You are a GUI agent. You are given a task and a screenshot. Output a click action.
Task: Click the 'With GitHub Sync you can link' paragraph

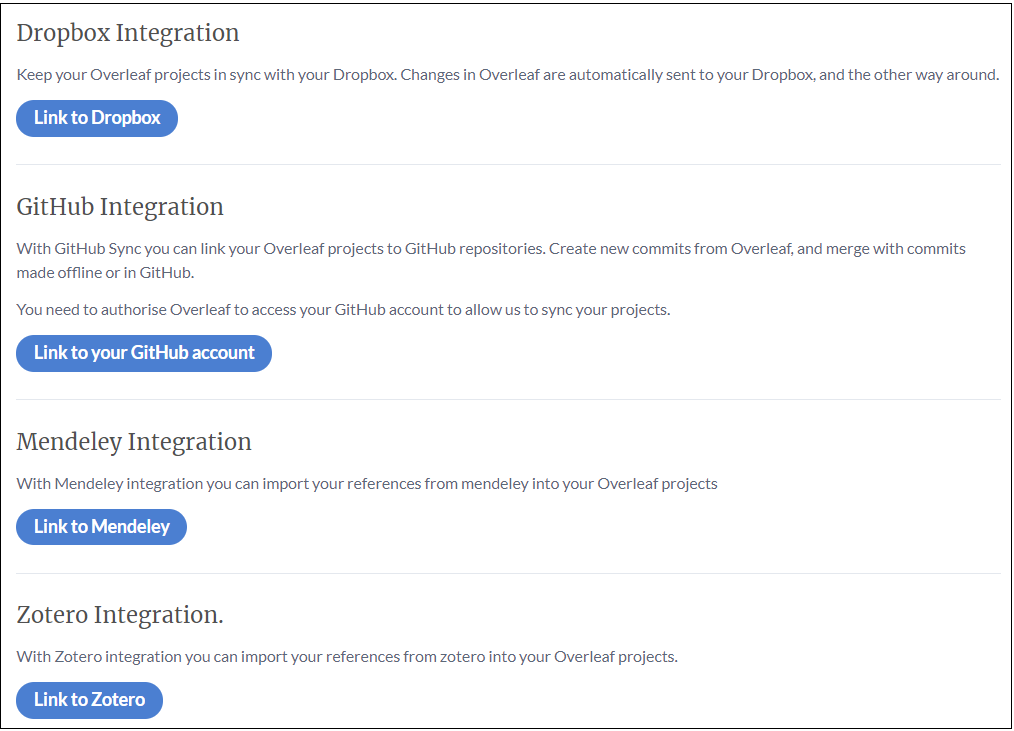pos(491,261)
